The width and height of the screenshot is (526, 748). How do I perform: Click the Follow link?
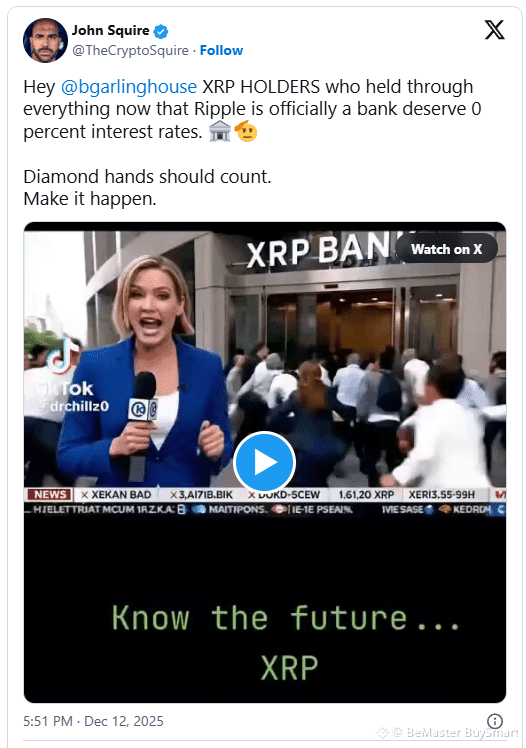[221, 50]
